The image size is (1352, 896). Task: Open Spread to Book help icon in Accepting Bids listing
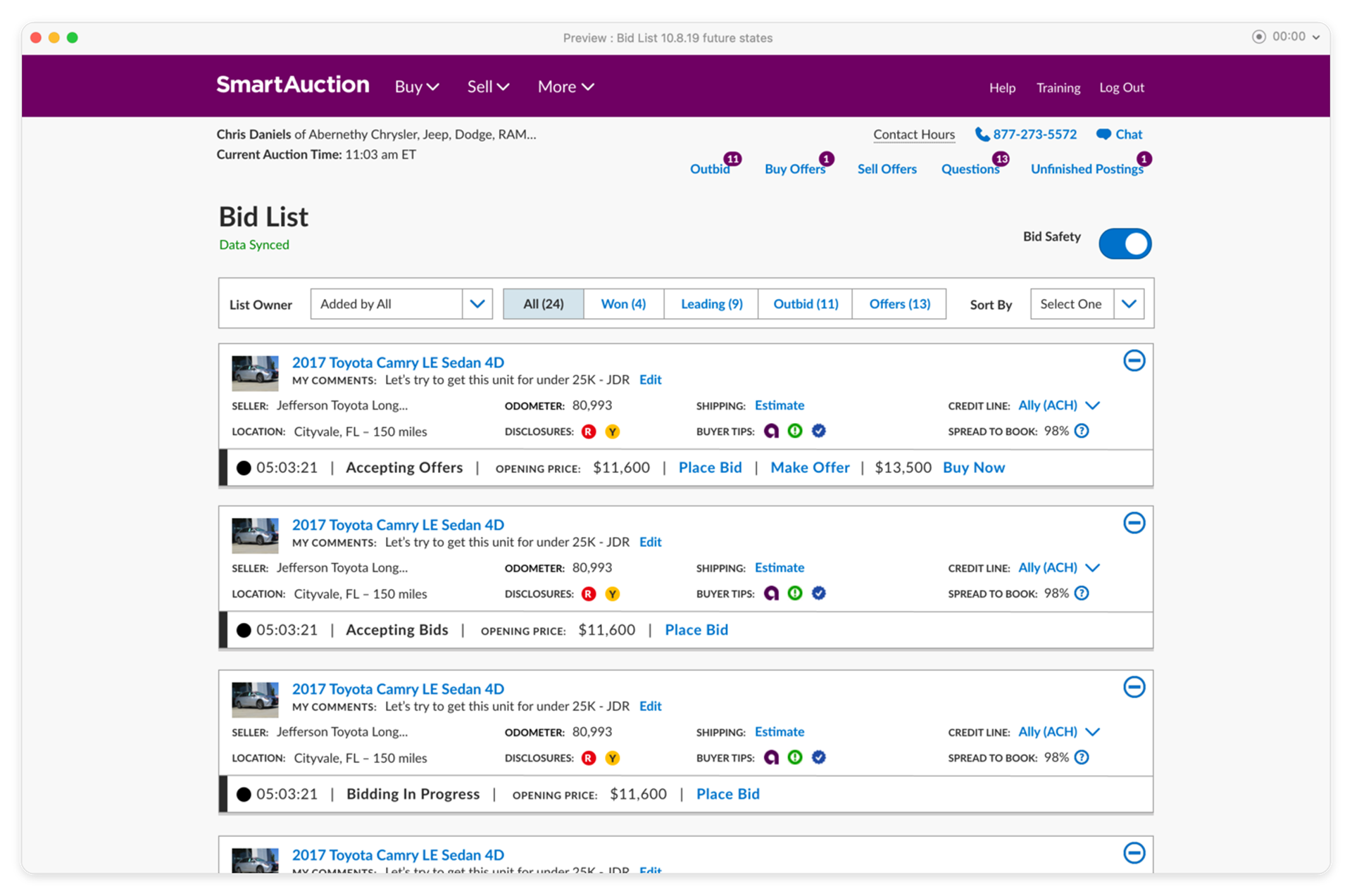point(1082,593)
